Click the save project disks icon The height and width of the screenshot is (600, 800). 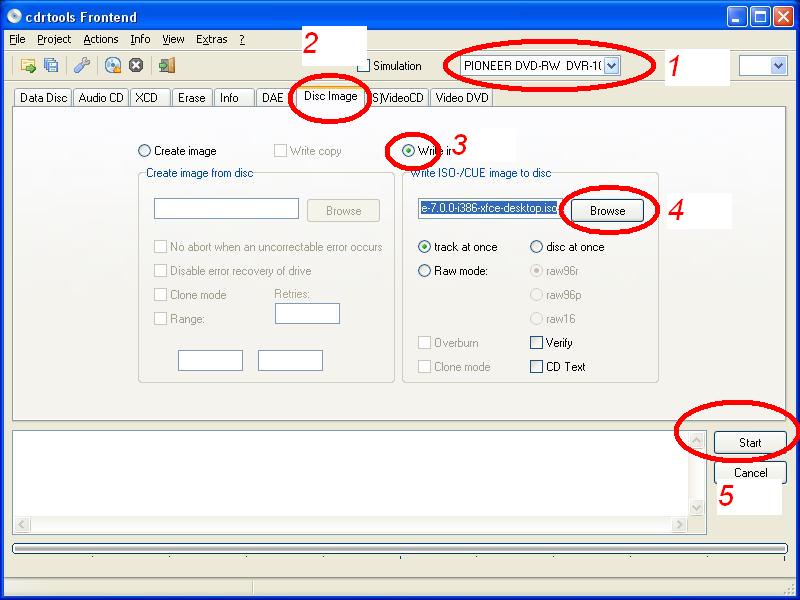coord(51,66)
